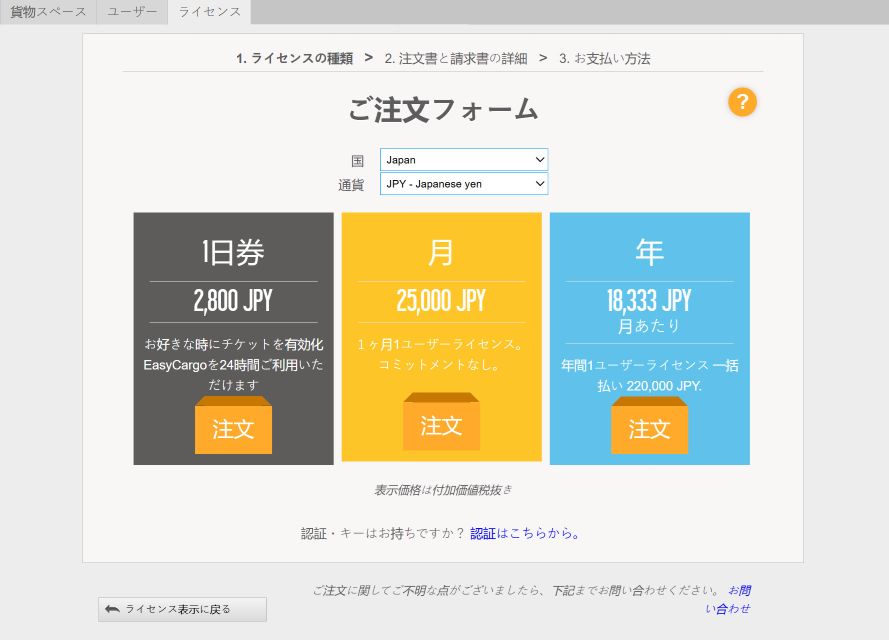Click the ライセンス表示に戻る back button
Screen dimensions: 889x640
182,609
